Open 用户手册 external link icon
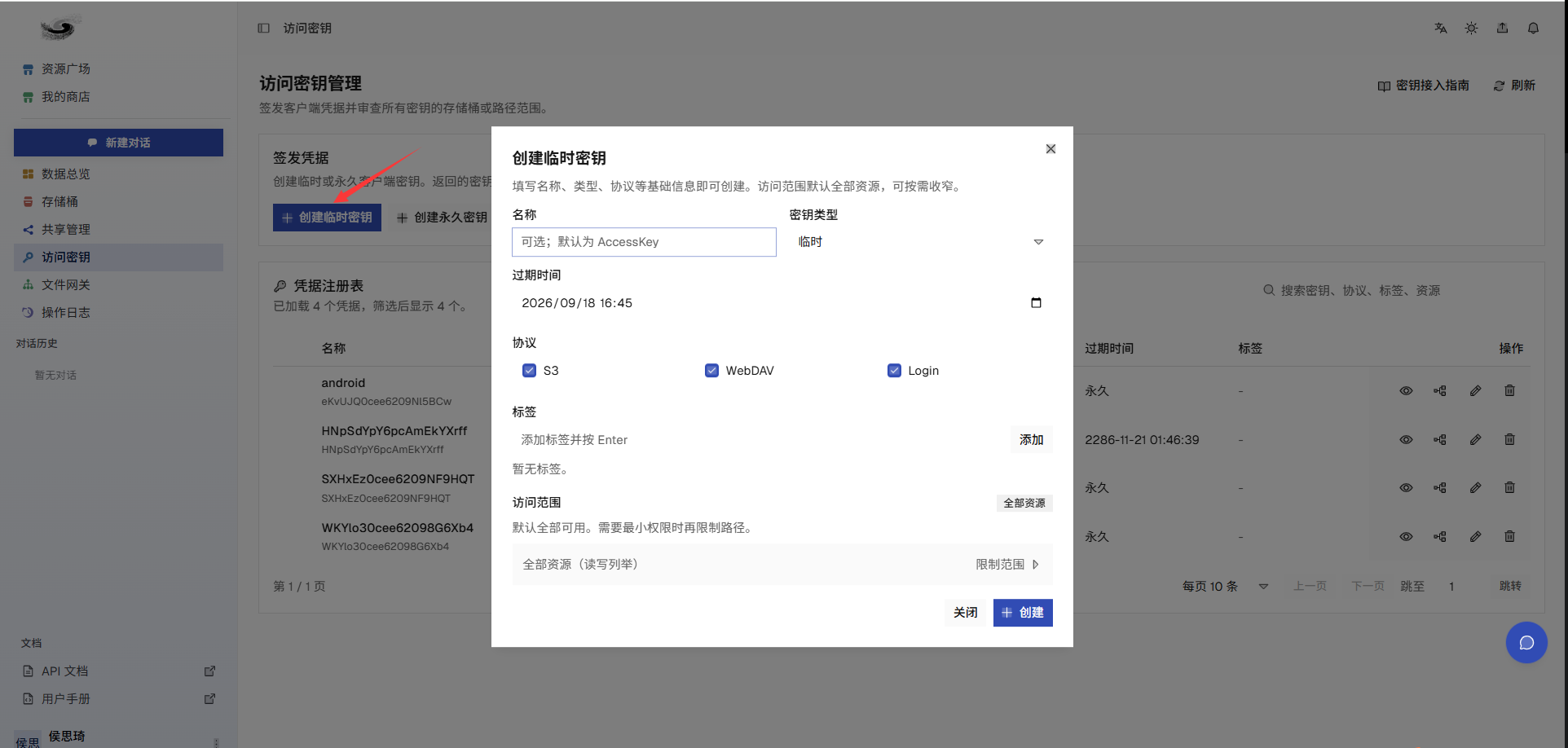Viewport: 1568px width, 748px height. (209, 698)
